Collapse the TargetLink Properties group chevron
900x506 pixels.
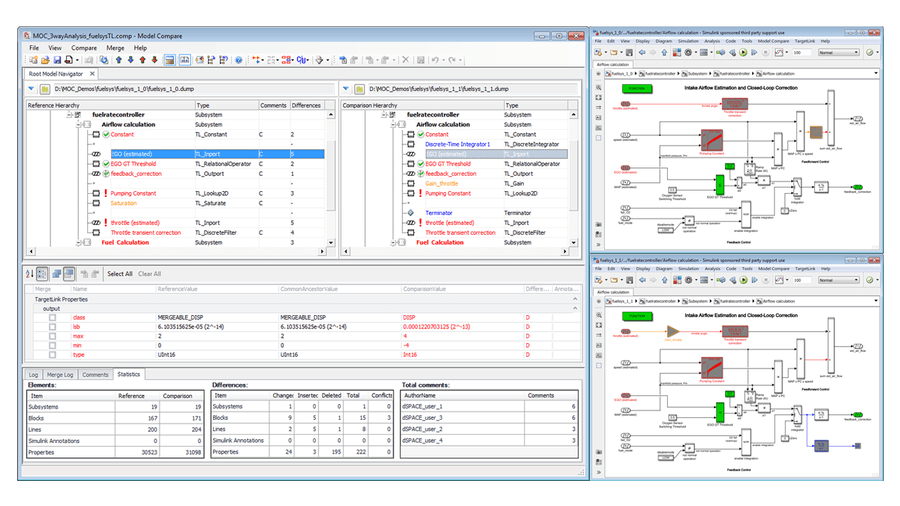tap(575, 299)
